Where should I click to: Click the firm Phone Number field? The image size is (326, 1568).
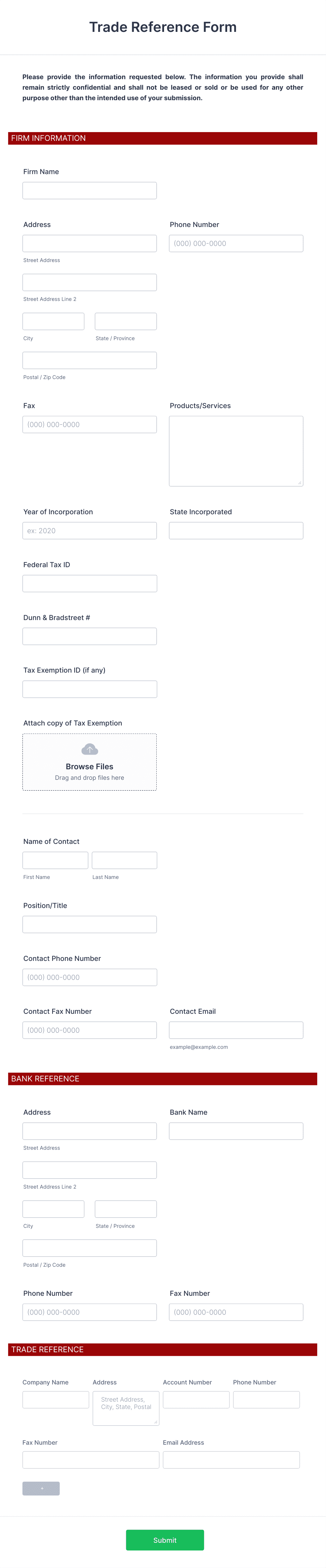click(236, 243)
